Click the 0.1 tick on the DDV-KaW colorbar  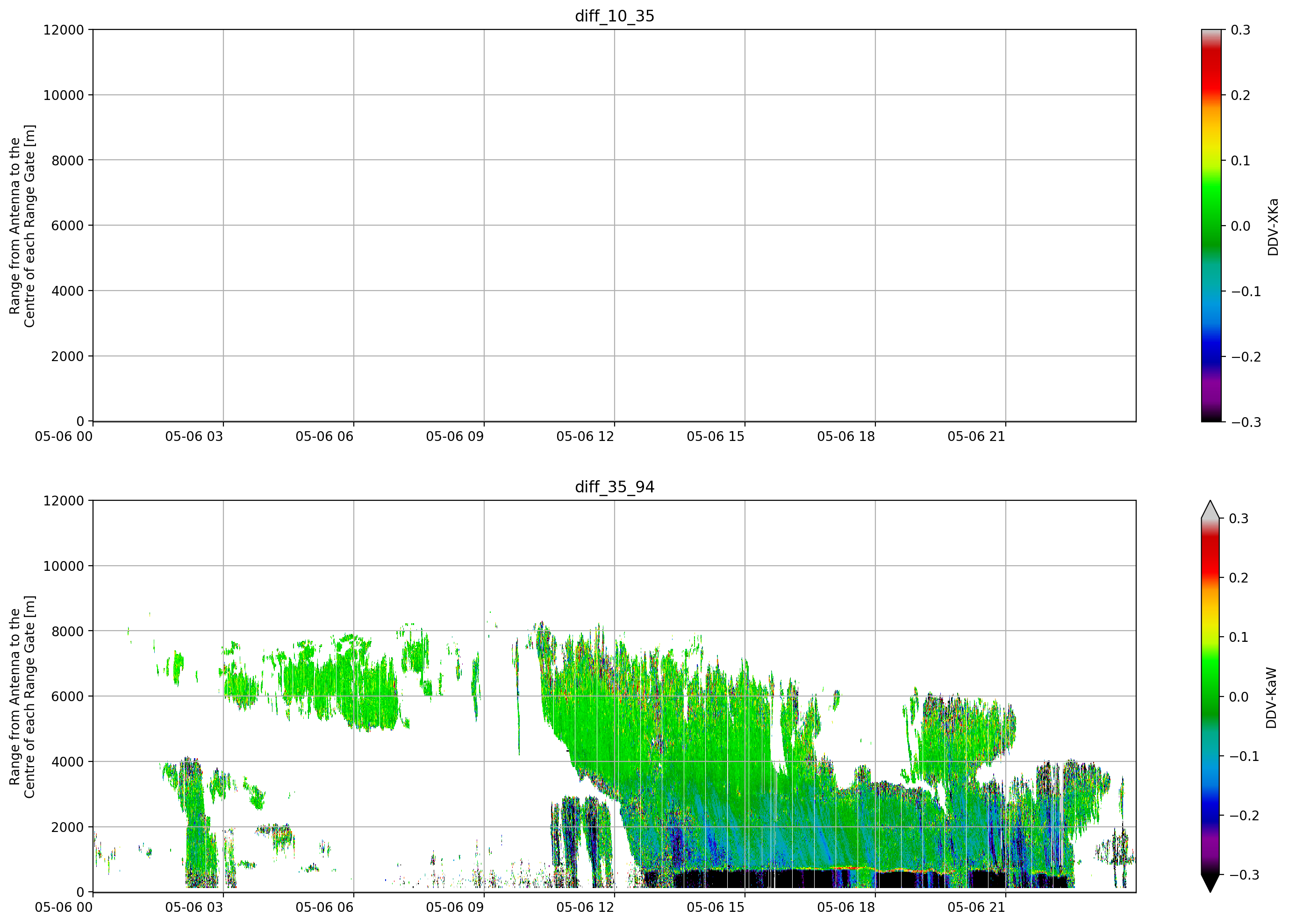tap(1239, 637)
